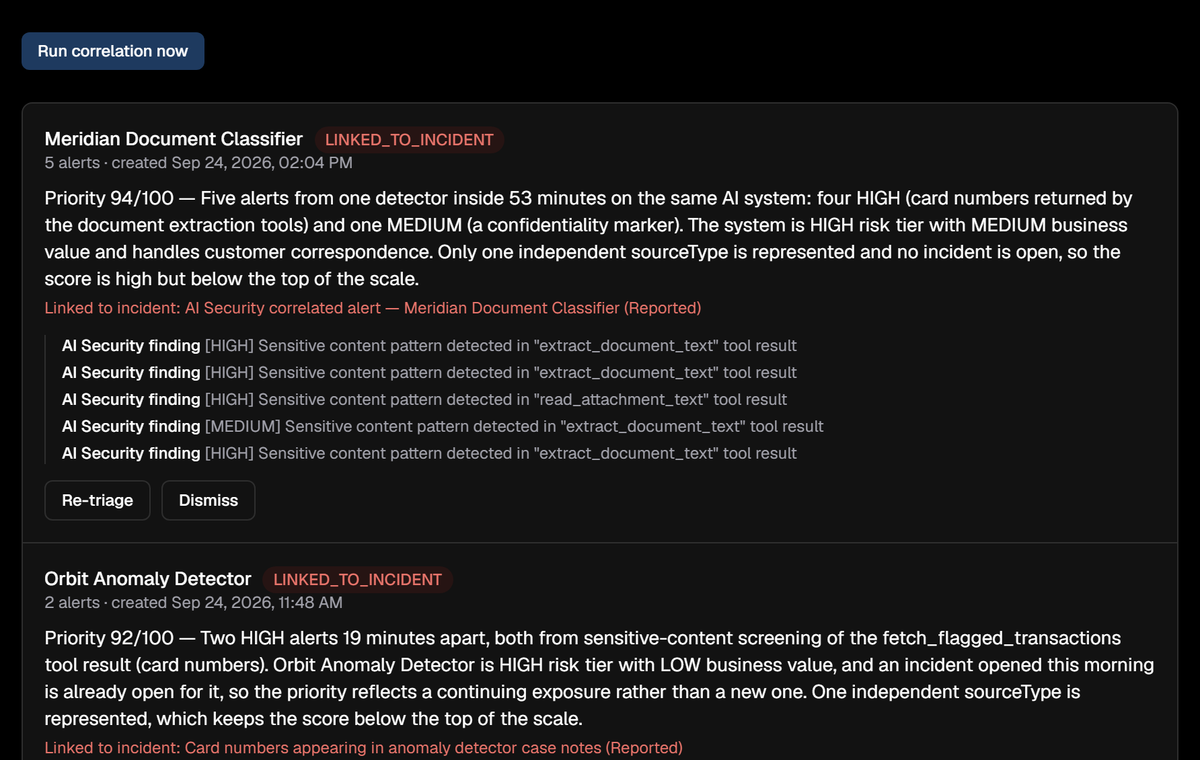The height and width of the screenshot is (760, 1200).
Task: Select the first HIGH extract_document_text finding
Action: point(429,345)
